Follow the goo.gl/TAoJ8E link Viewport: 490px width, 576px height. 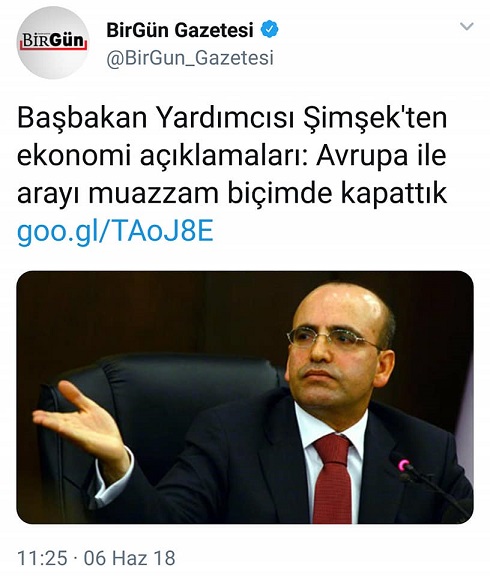[x=115, y=231]
